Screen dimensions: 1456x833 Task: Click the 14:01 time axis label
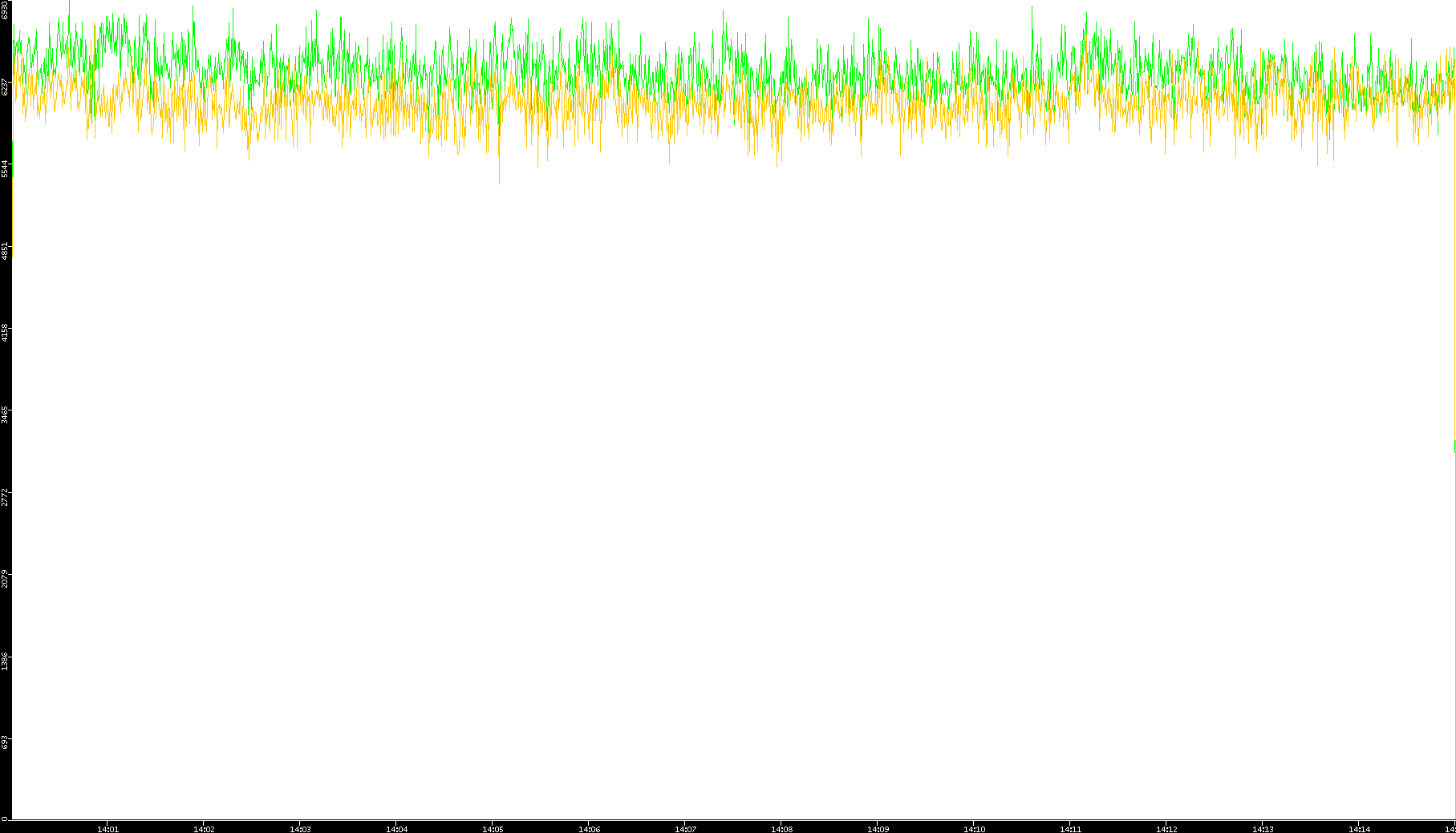pyautogui.click(x=107, y=829)
